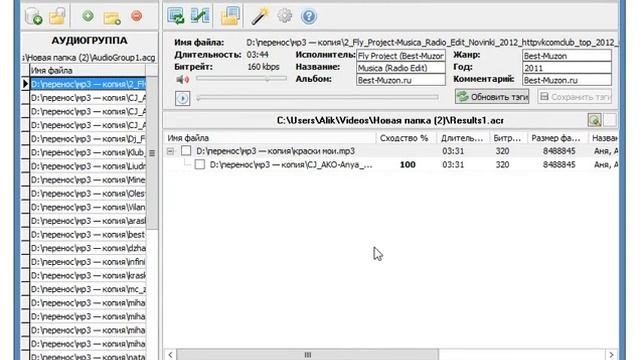640x360 pixels.
Task: Click the audio group Имя файла header
Action: (x=87, y=70)
